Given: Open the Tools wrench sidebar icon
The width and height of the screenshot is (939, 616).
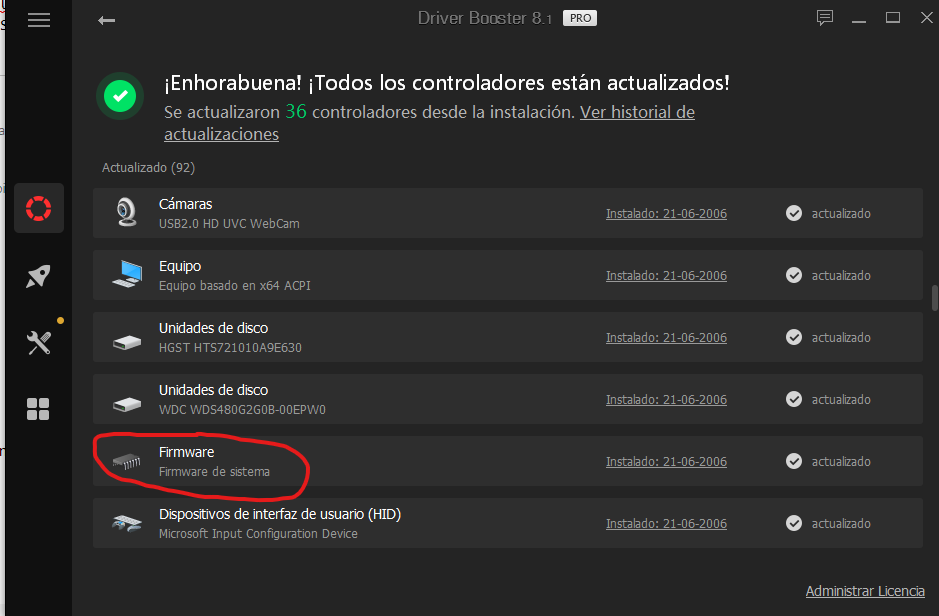Looking at the screenshot, I should click(x=38, y=343).
